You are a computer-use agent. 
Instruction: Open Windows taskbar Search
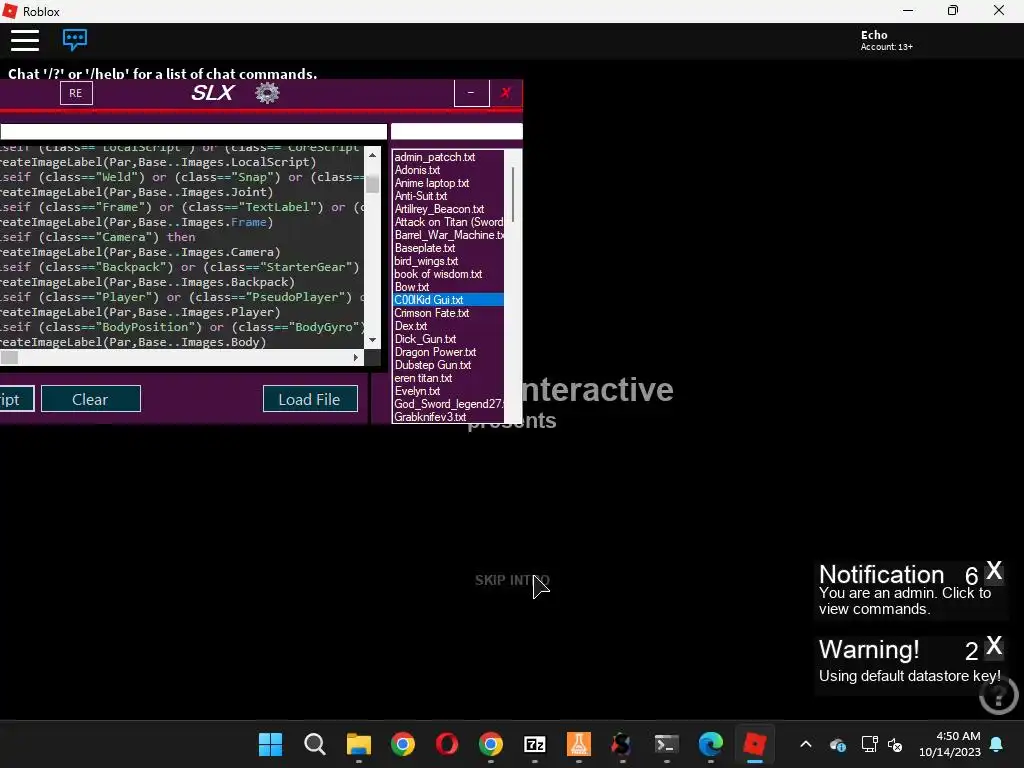coord(315,744)
